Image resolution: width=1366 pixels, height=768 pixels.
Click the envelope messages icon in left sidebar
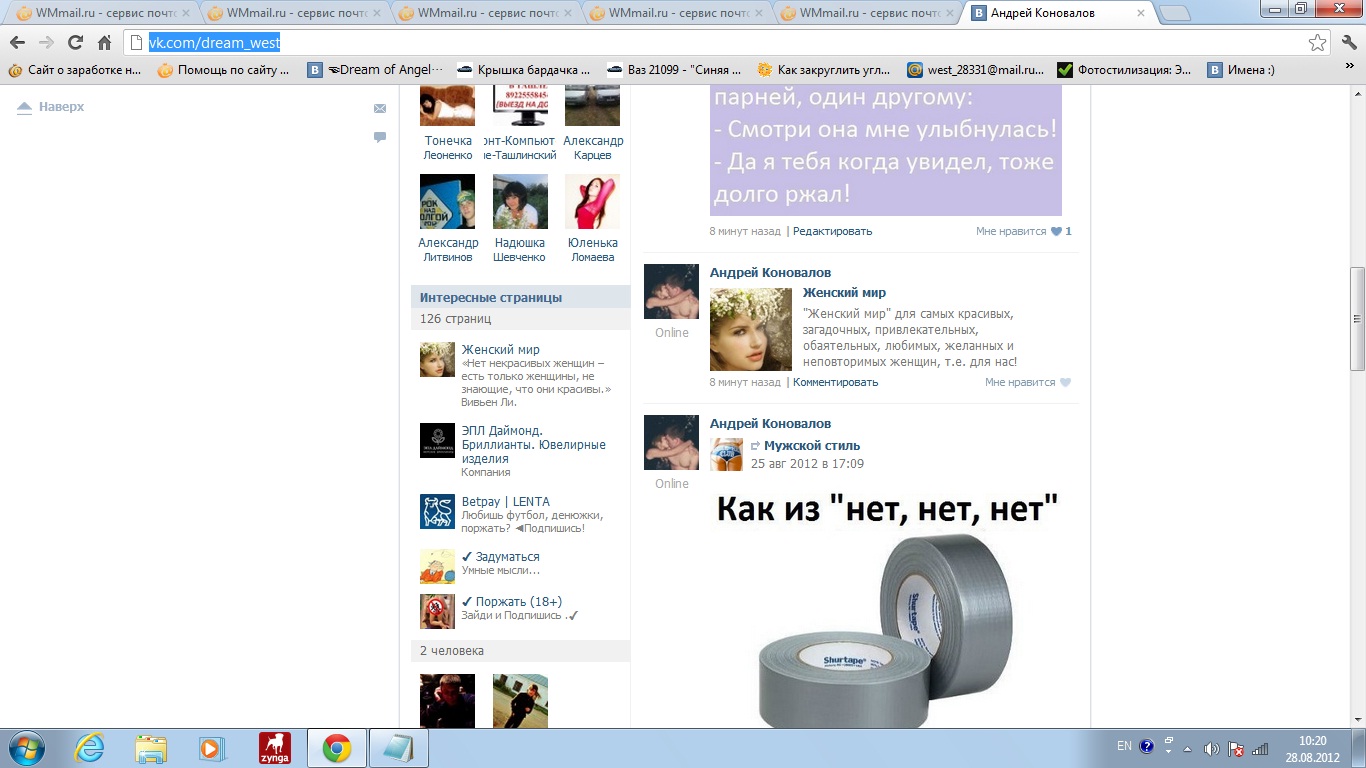(x=380, y=108)
